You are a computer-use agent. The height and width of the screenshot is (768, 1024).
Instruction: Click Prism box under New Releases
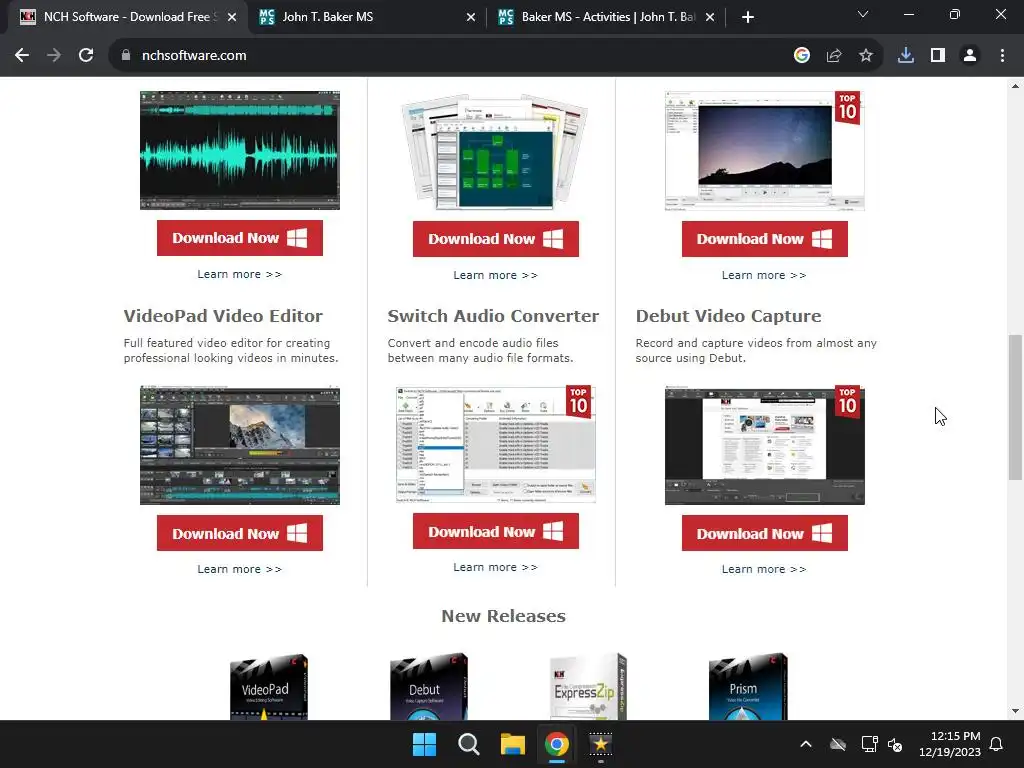[x=748, y=686]
